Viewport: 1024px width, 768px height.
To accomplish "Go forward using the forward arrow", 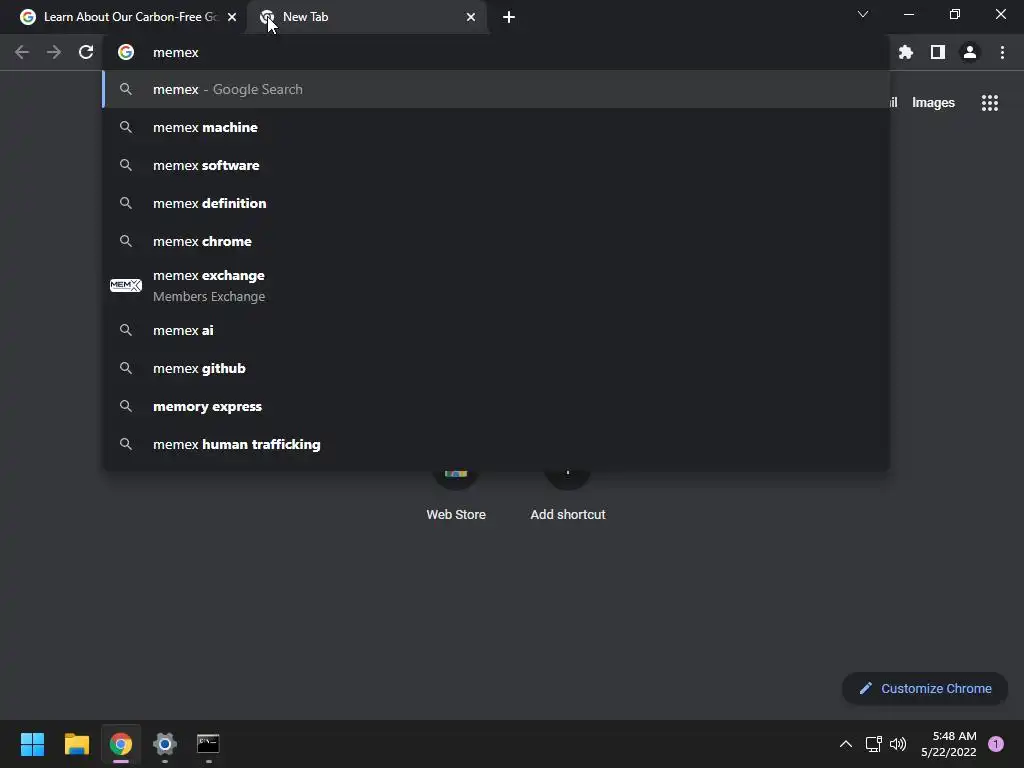I will pos(54,52).
